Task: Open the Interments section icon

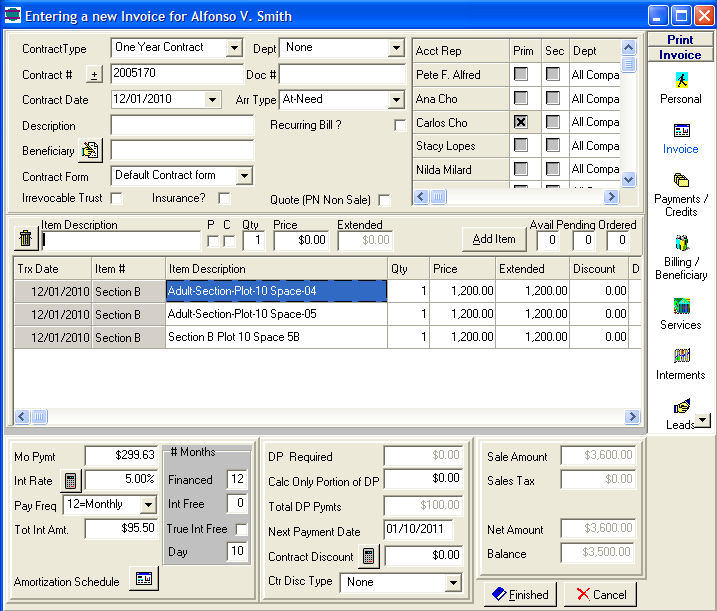Action: pos(681,356)
